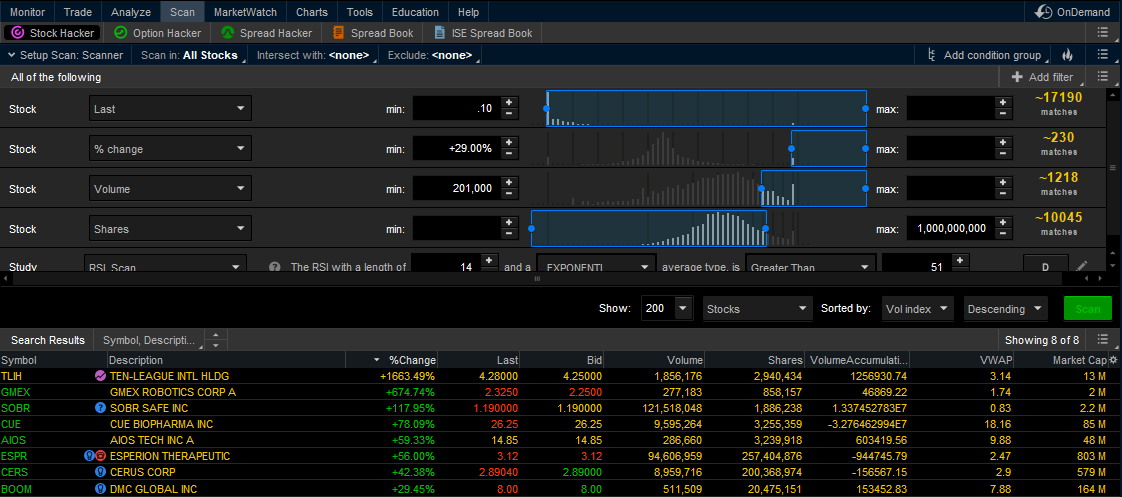
Task: Open the Exclude <none> selector
Action: [431, 55]
